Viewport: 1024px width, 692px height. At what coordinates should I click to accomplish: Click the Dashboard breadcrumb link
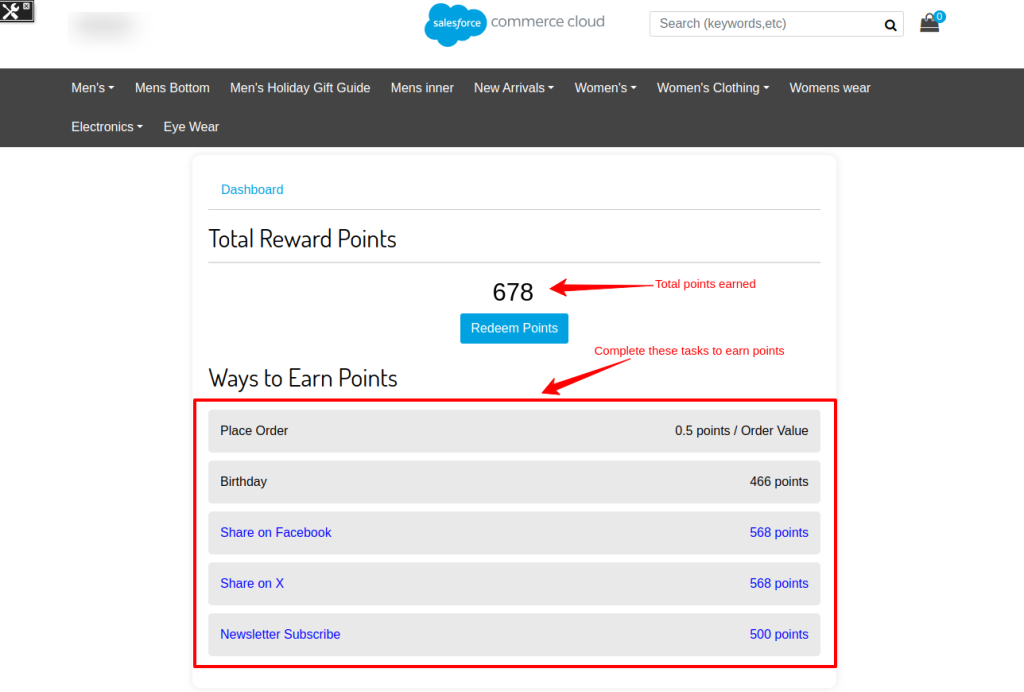pyautogui.click(x=252, y=190)
